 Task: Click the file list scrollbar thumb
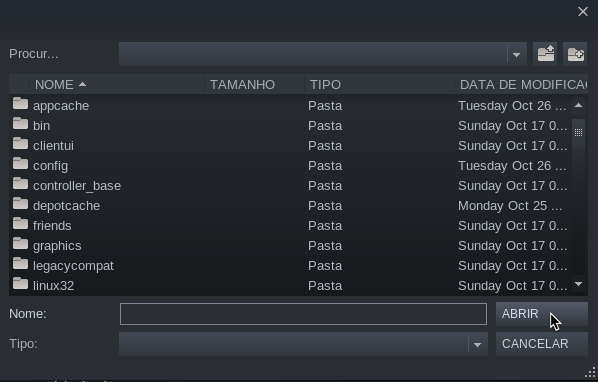[x=579, y=133]
